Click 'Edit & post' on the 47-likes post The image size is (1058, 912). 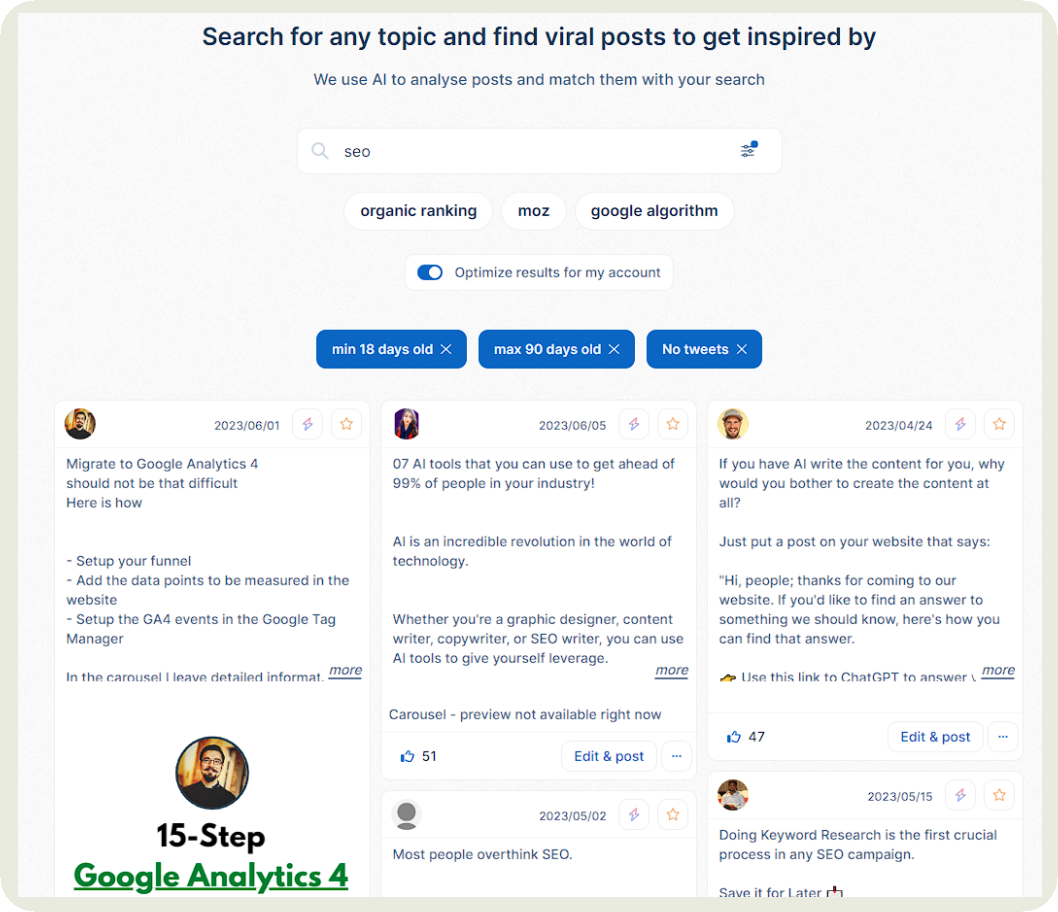click(935, 736)
